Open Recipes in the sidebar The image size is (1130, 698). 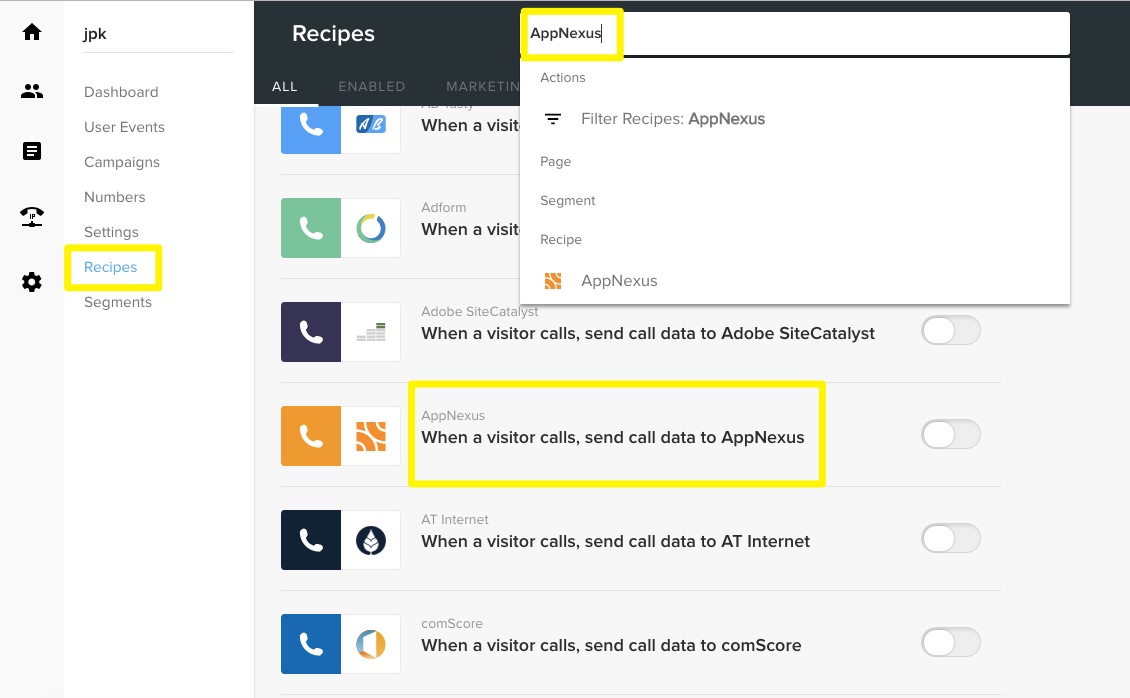[x=110, y=267]
